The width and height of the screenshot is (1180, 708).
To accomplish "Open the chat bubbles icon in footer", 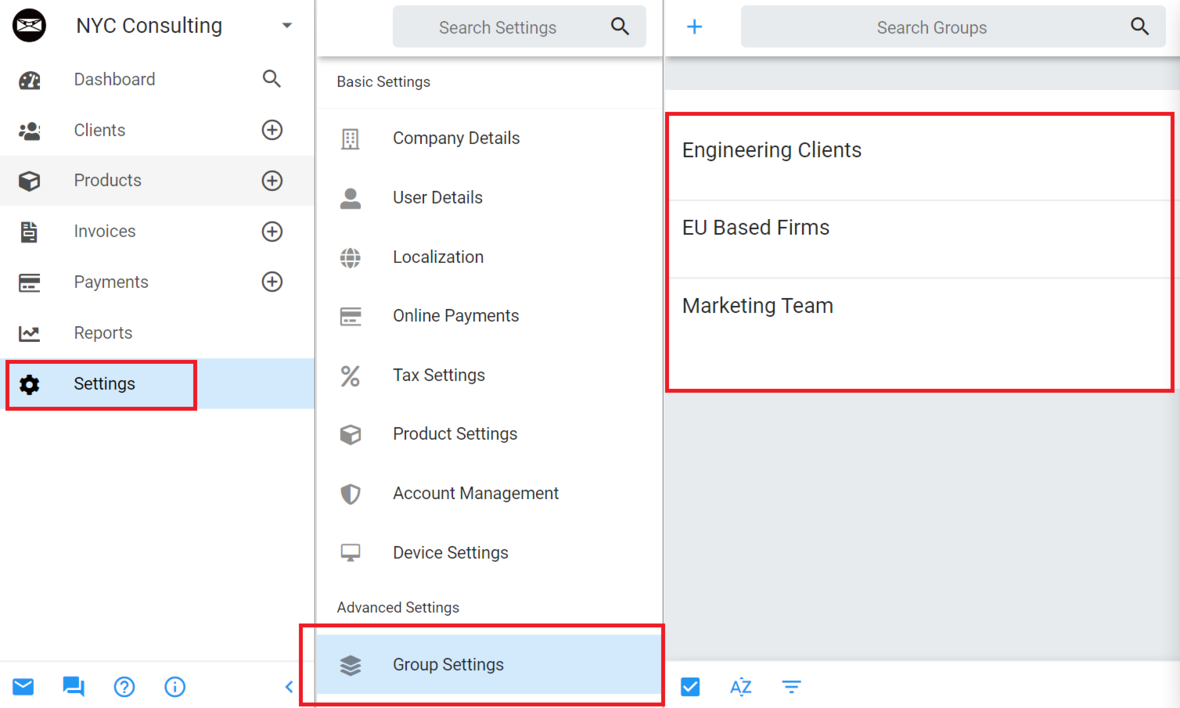I will click(73, 687).
